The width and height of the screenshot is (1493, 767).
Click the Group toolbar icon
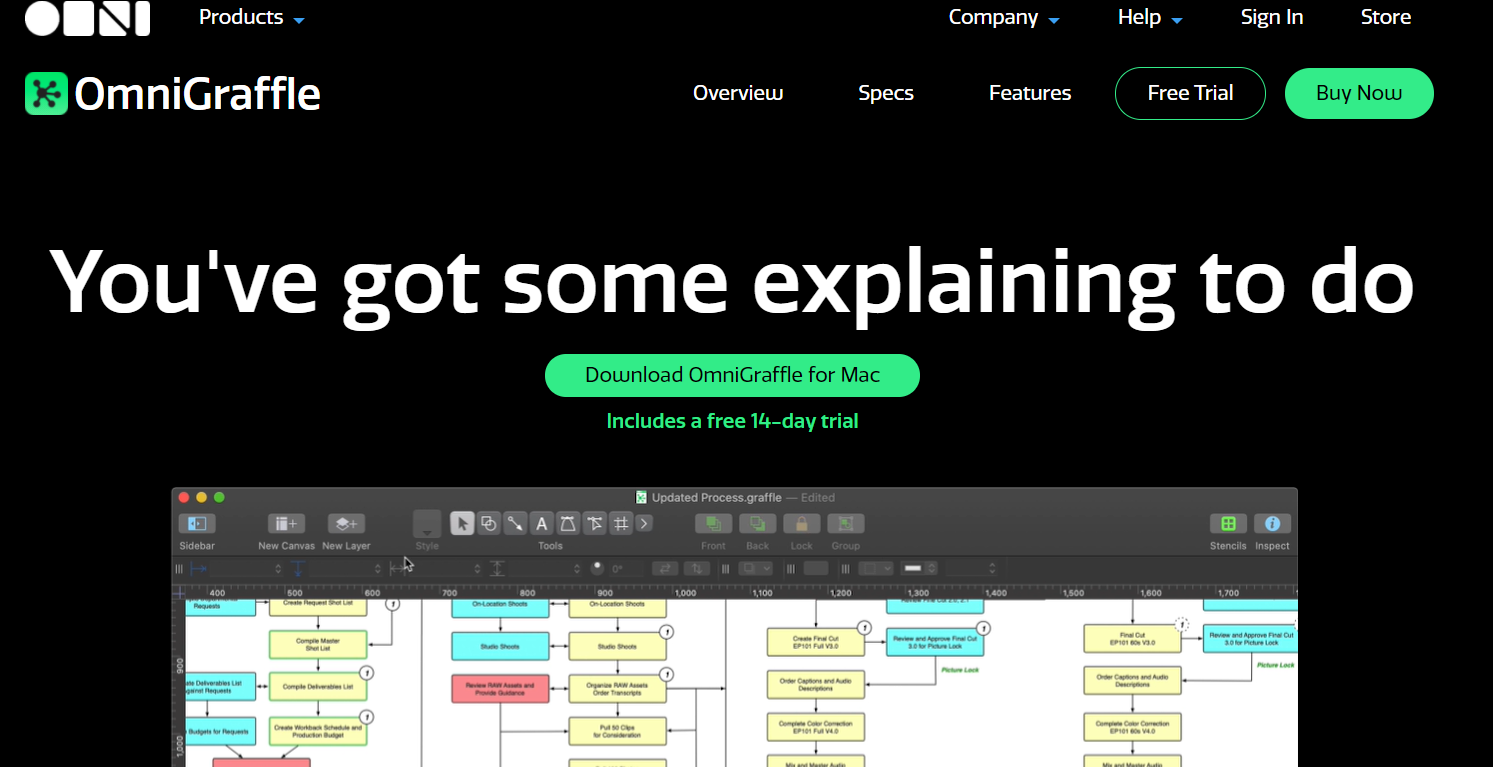845,523
